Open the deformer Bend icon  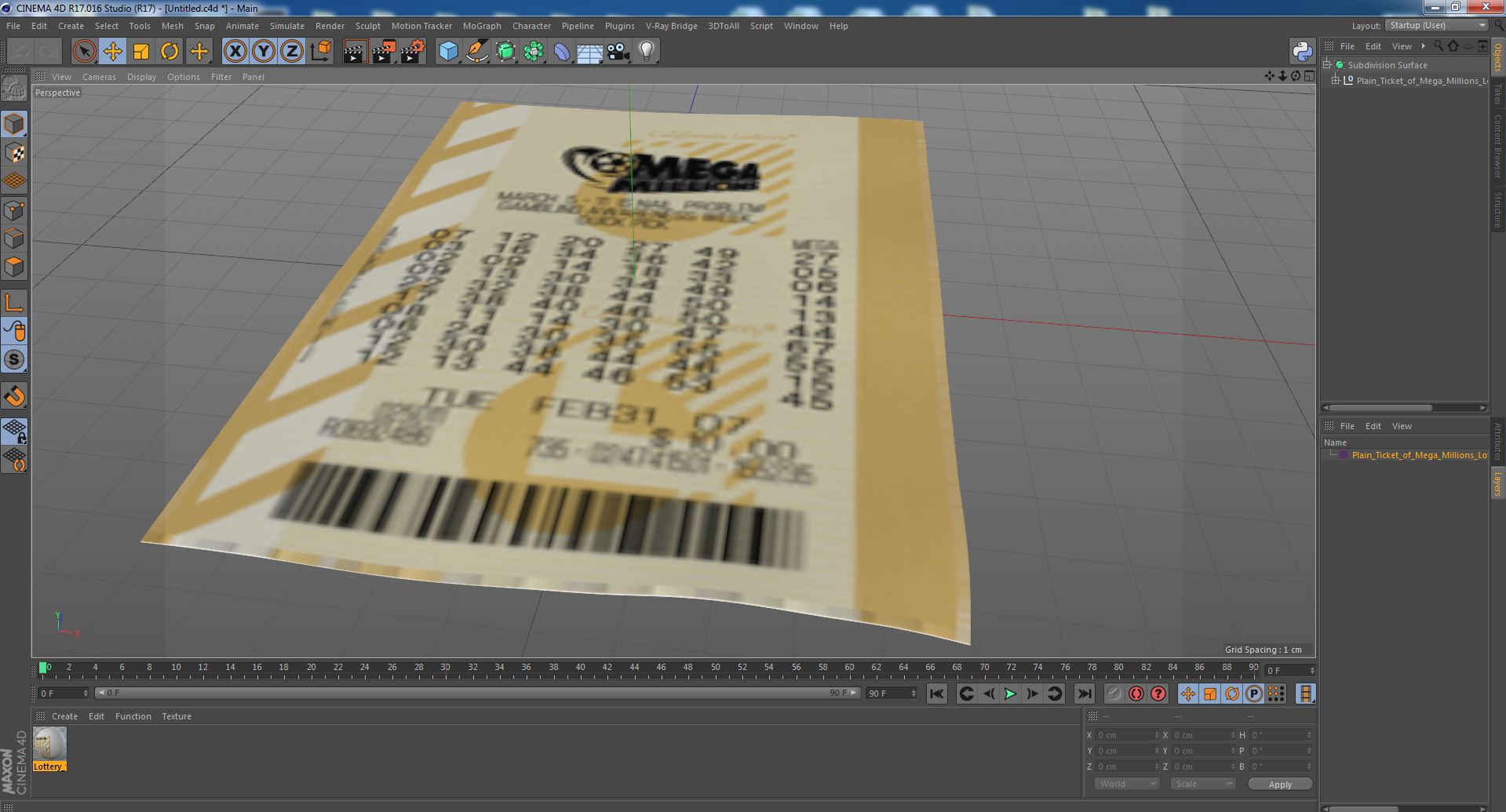[x=562, y=52]
